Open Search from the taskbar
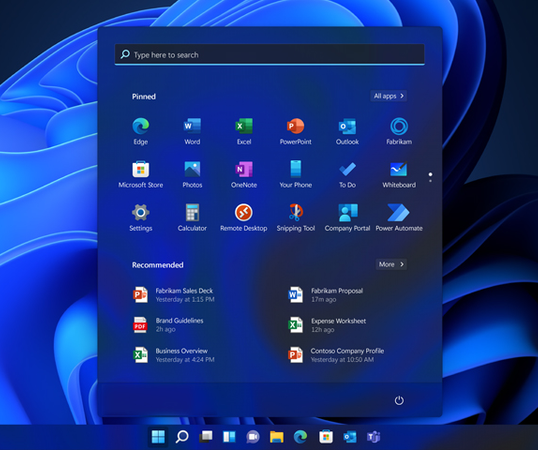This screenshot has height=450, width=538. coord(182,437)
